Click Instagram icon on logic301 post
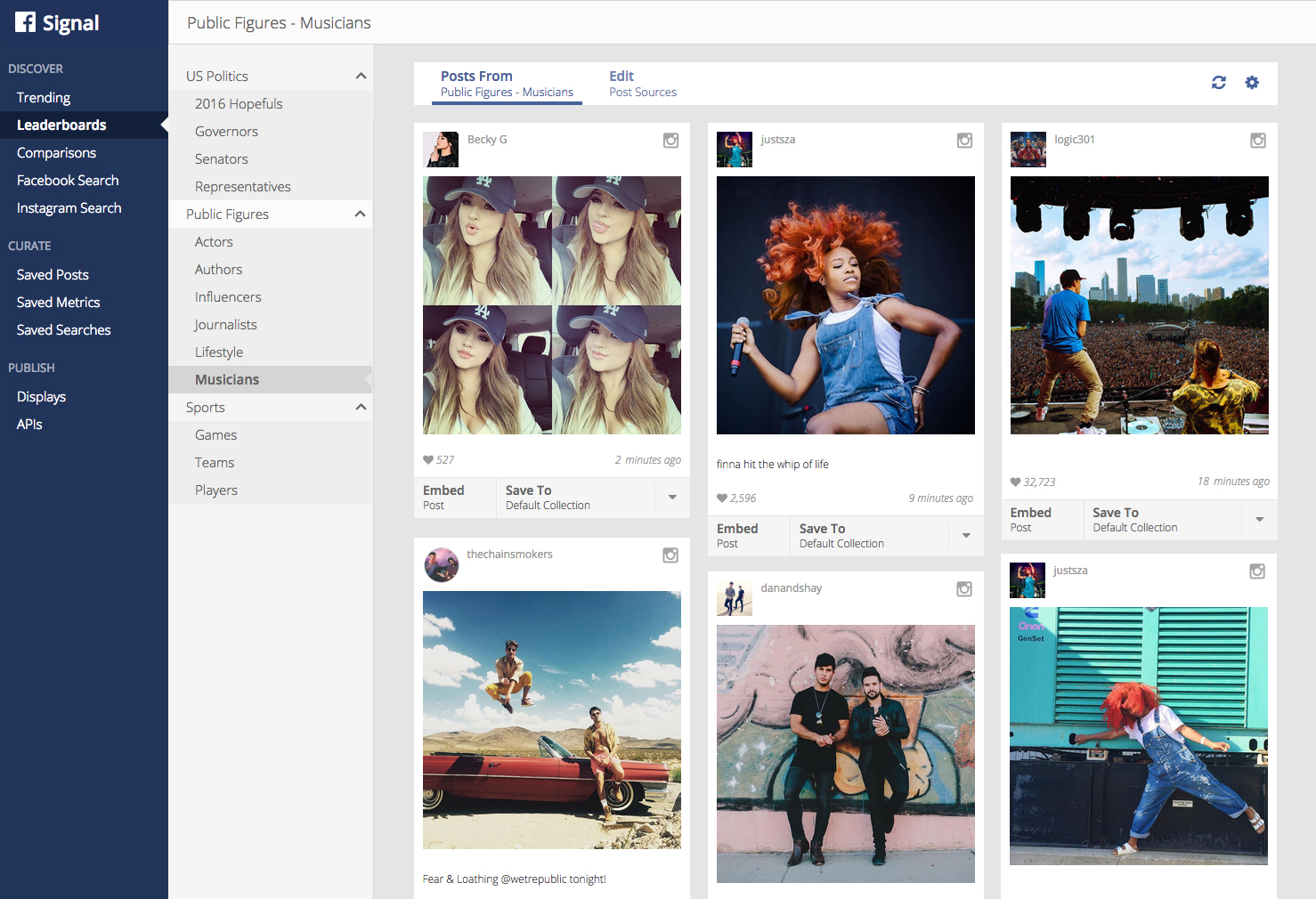Image resolution: width=1316 pixels, height=899 pixels. tap(1257, 141)
